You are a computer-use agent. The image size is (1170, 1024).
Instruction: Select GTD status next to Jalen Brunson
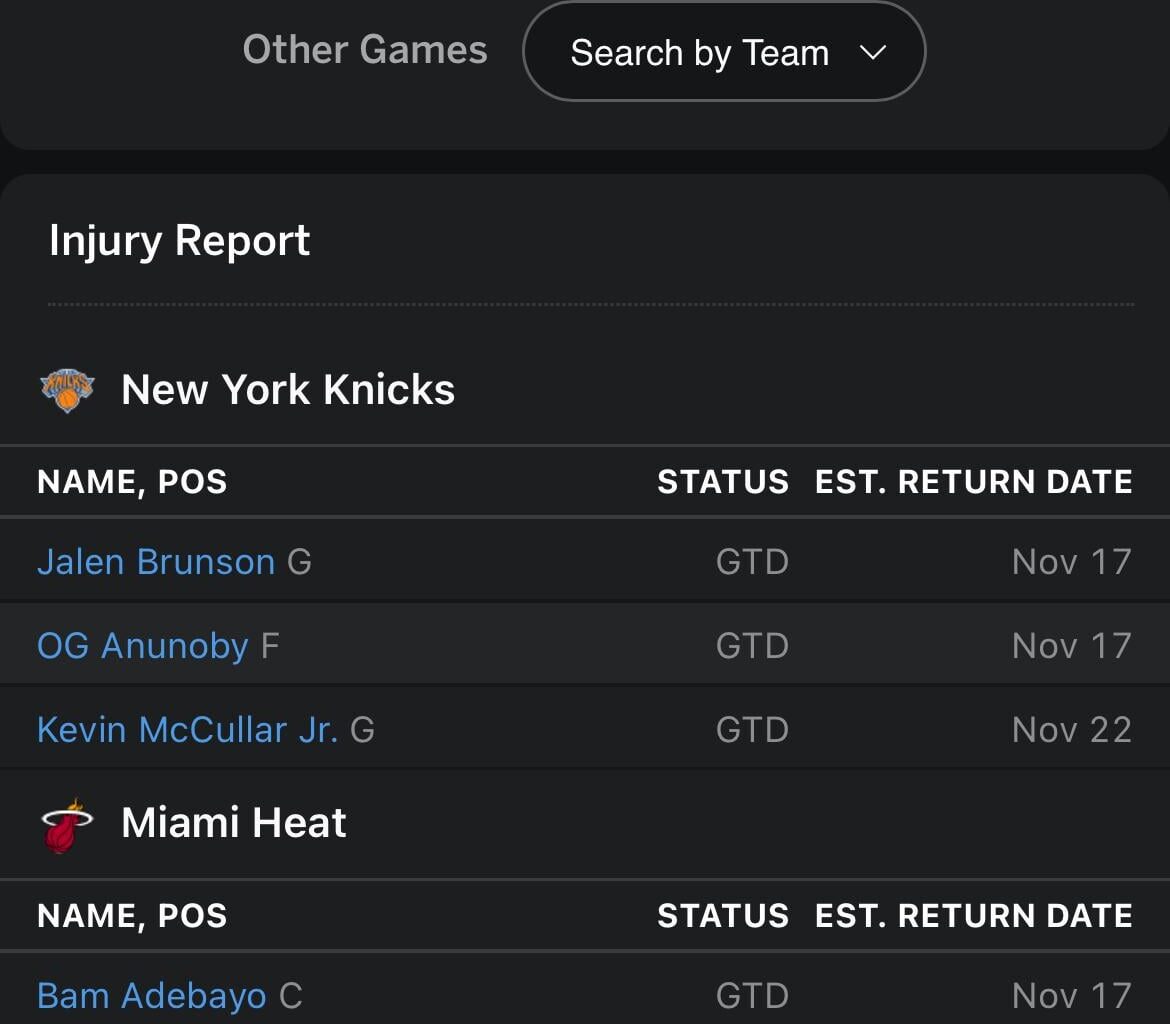(x=751, y=562)
